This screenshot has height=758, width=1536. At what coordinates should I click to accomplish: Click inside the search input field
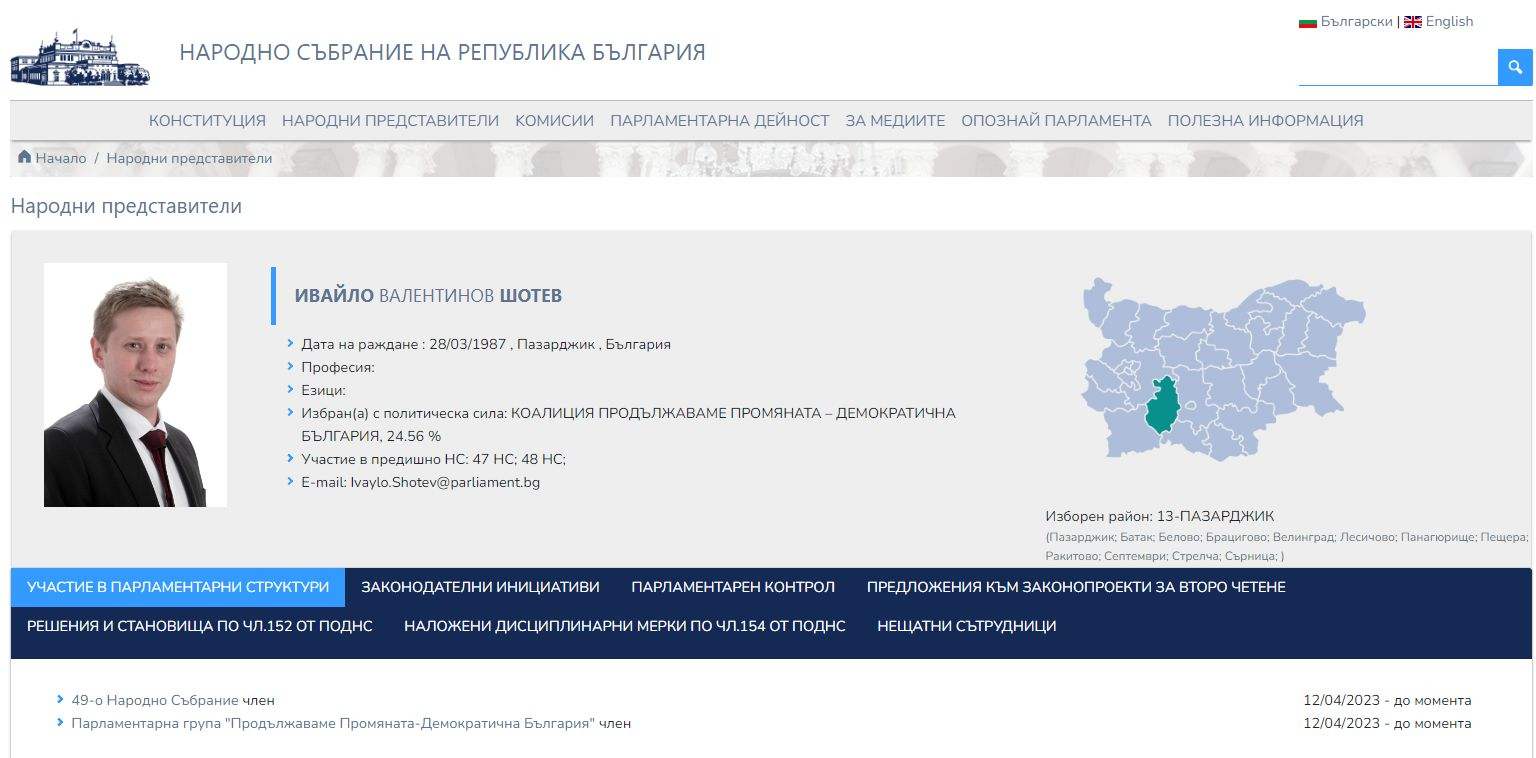point(1398,67)
